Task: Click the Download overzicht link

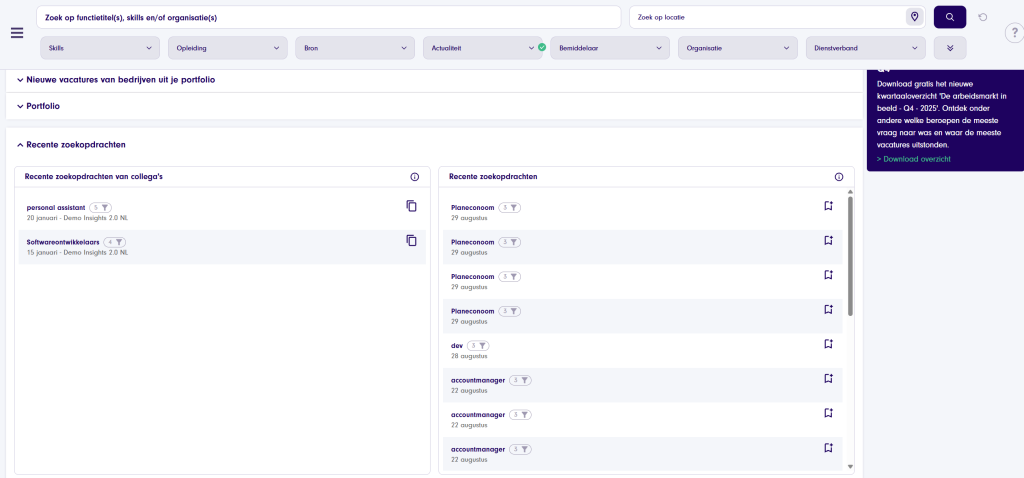Action: [x=914, y=159]
